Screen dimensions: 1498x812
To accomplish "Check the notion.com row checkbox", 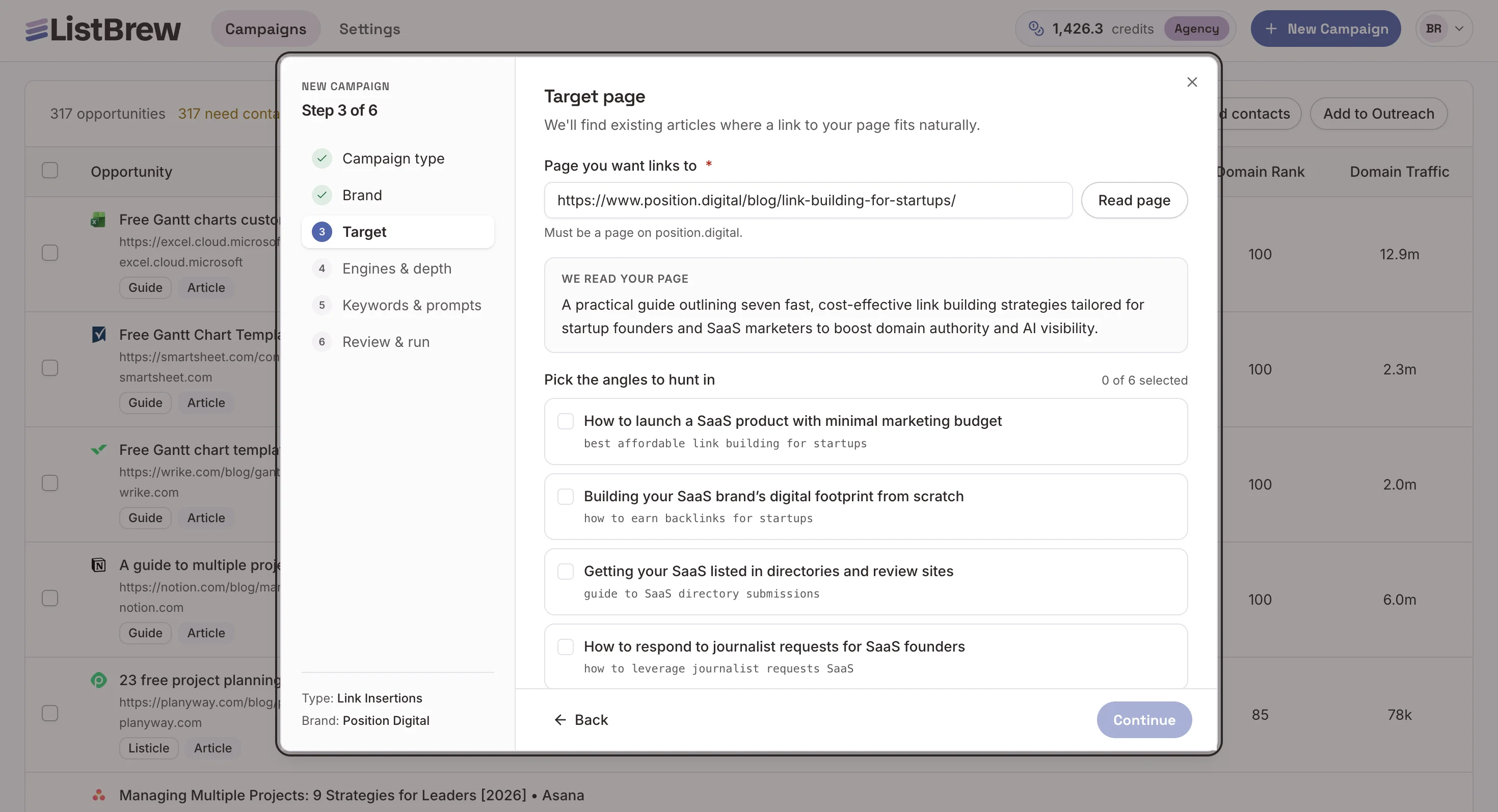I will pos(50,598).
